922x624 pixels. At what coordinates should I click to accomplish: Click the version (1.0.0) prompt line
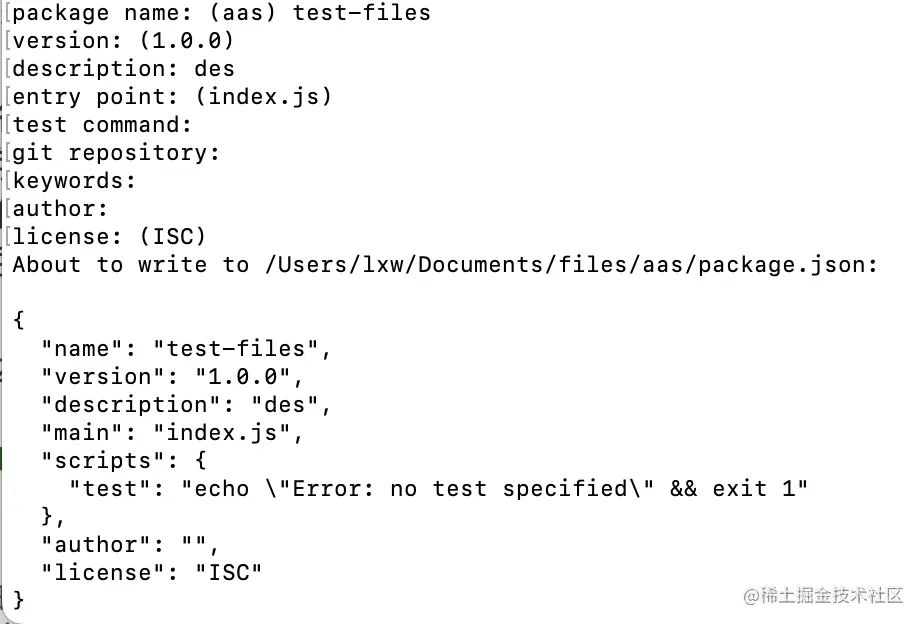point(122,41)
